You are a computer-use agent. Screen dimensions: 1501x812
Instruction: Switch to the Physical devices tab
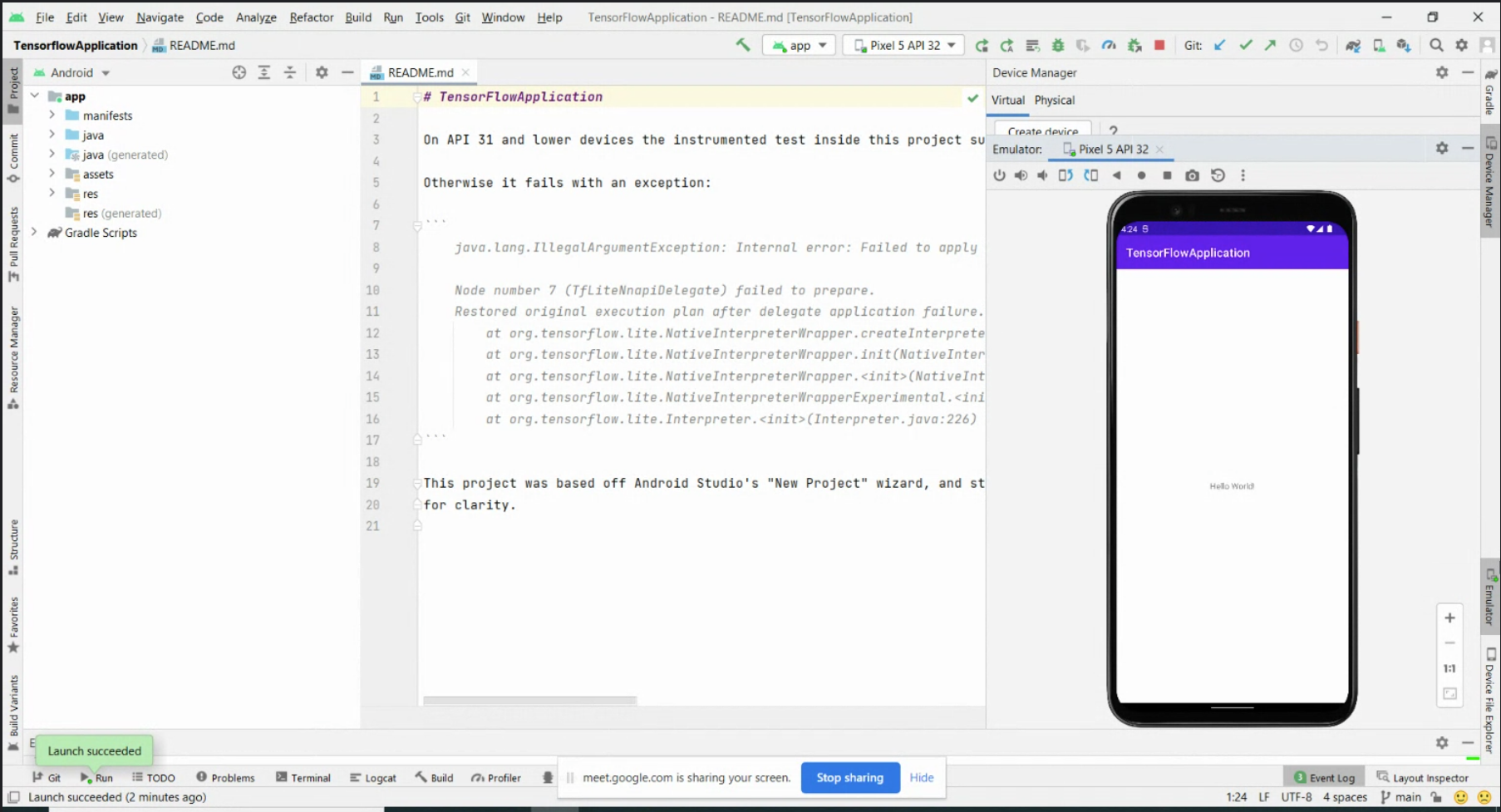pos(1055,100)
